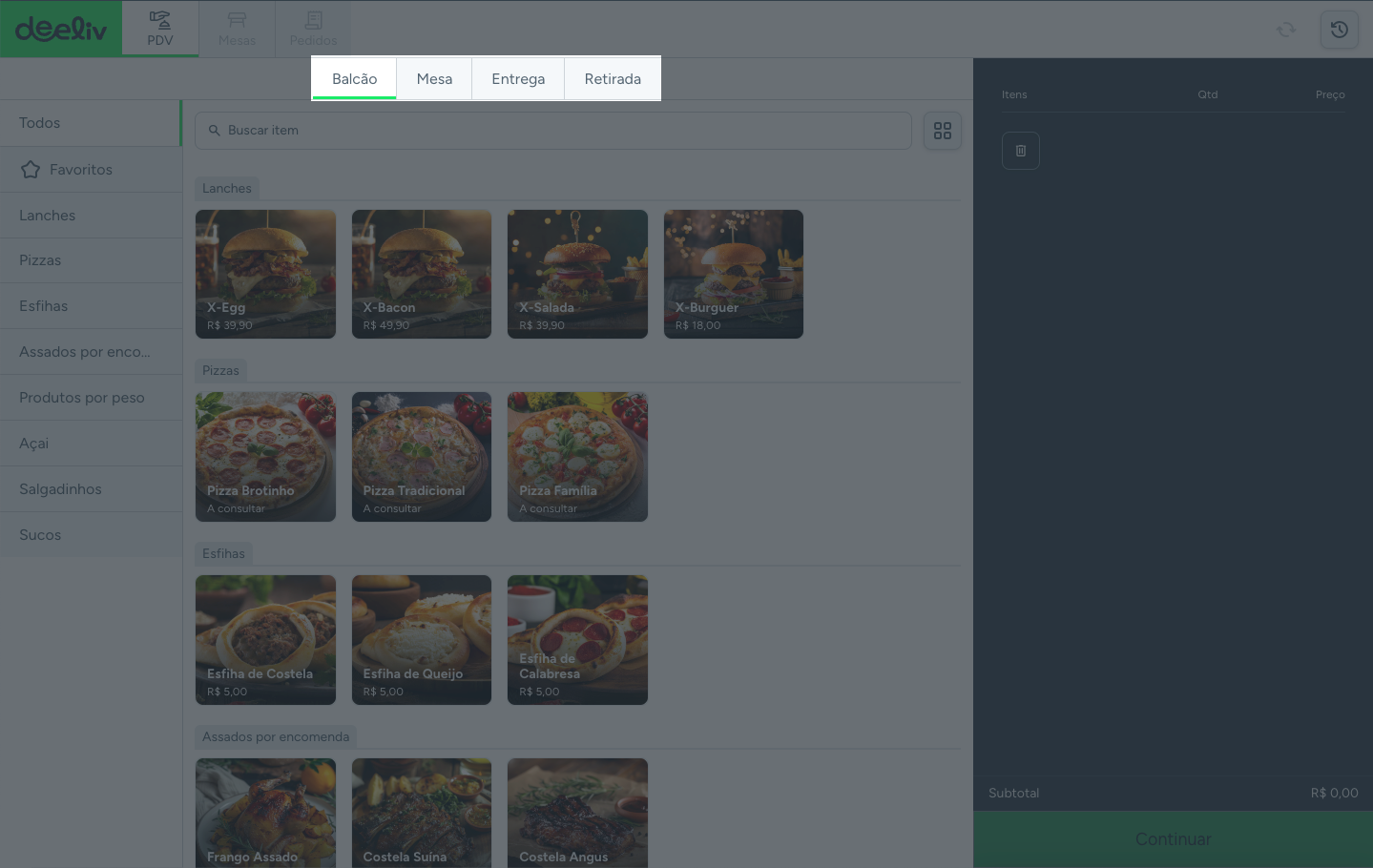Show the Salgadinhos category

click(60, 489)
